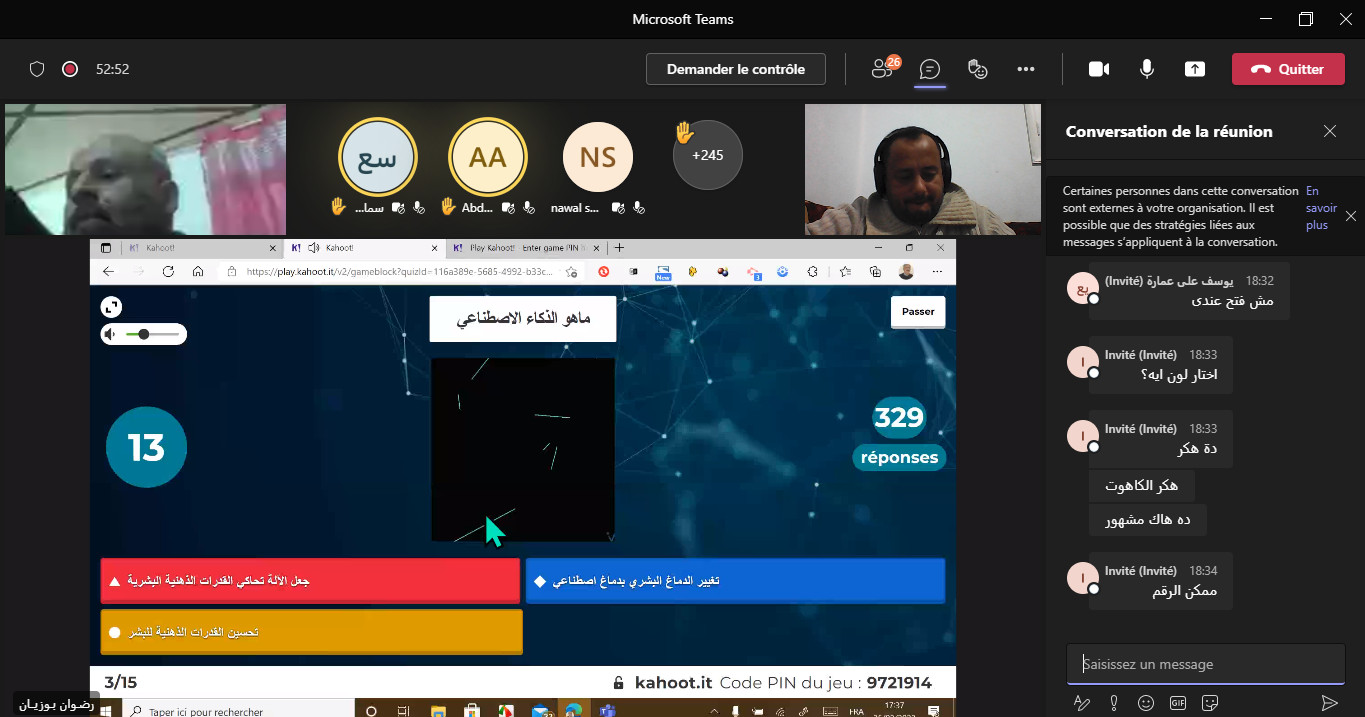Click the Saisissez un message field
The width and height of the screenshot is (1365, 717).
[1206, 664]
